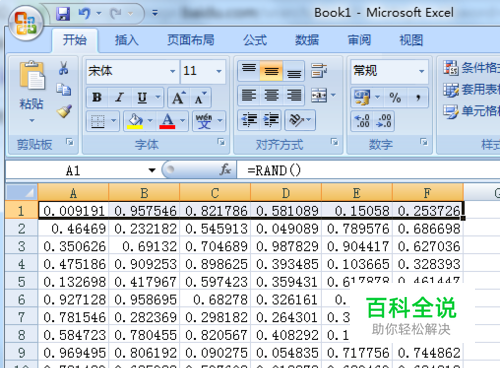Click the fx insert function button
The height and width of the screenshot is (368, 500).
(225, 170)
